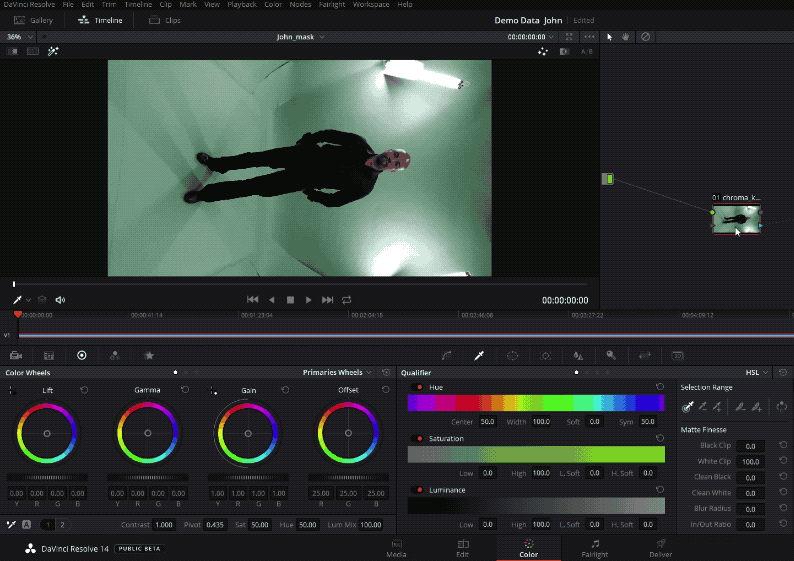Open the Camera Raw palette icon
The height and width of the screenshot is (561, 794).
point(16,355)
